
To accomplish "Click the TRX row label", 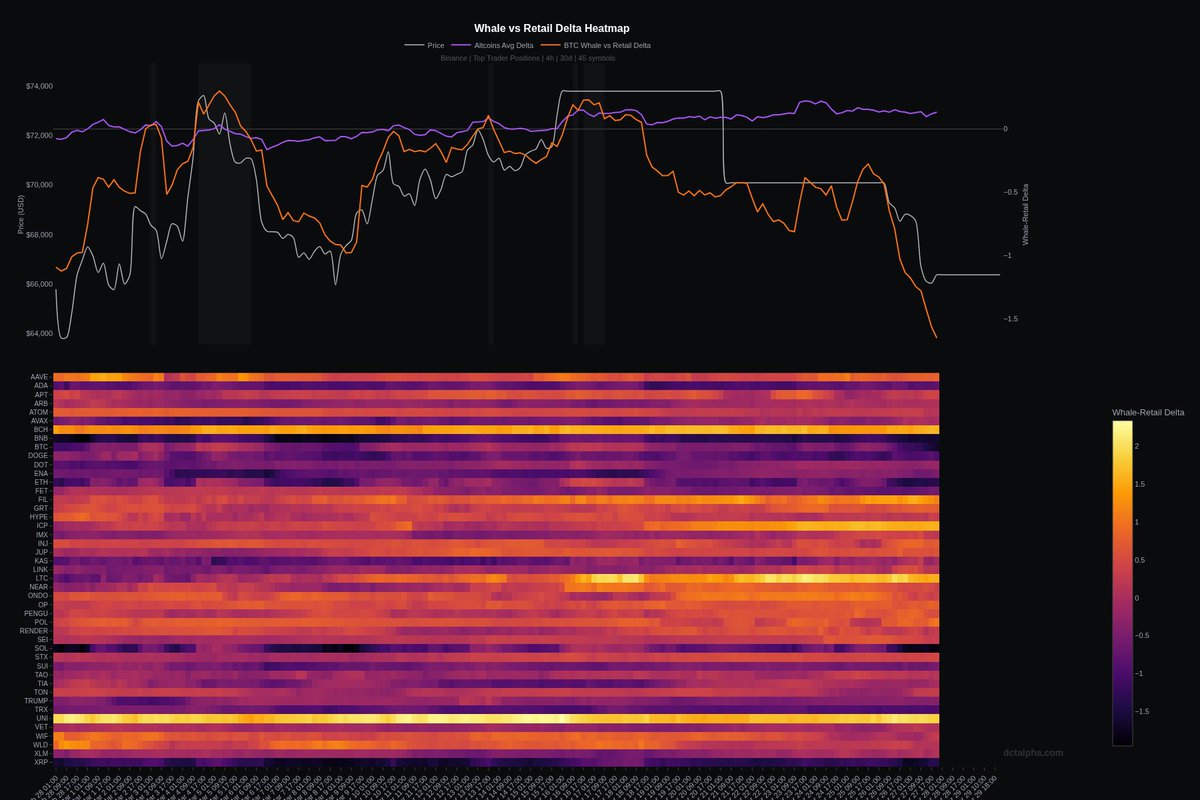I will [x=41, y=710].
